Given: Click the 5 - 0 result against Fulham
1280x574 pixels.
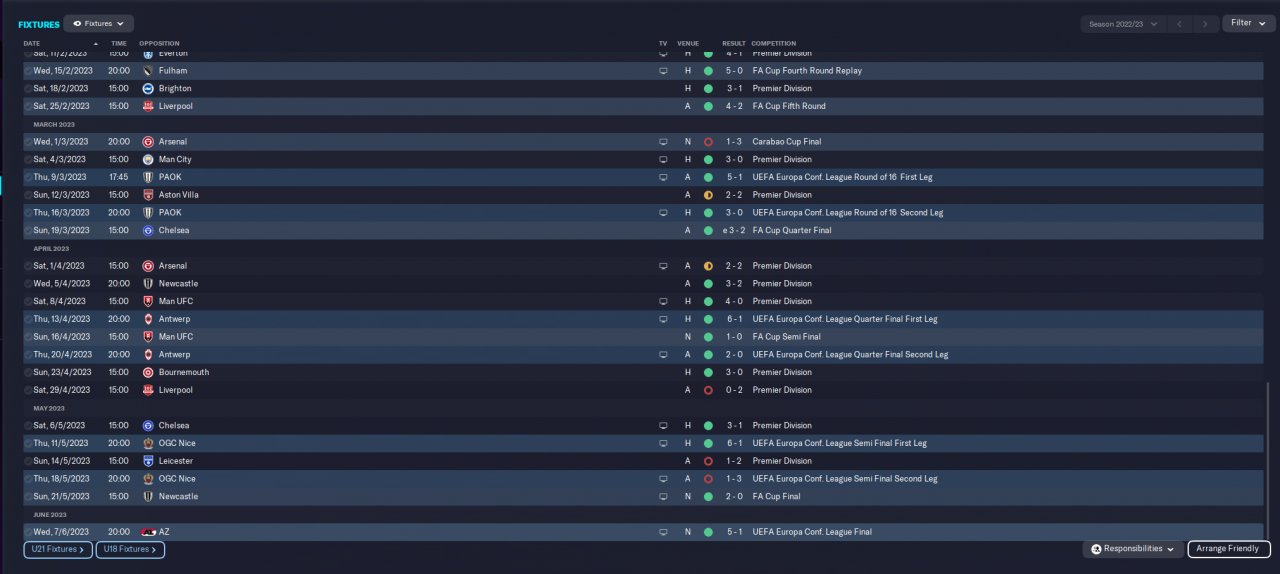Looking at the screenshot, I should coord(734,71).
